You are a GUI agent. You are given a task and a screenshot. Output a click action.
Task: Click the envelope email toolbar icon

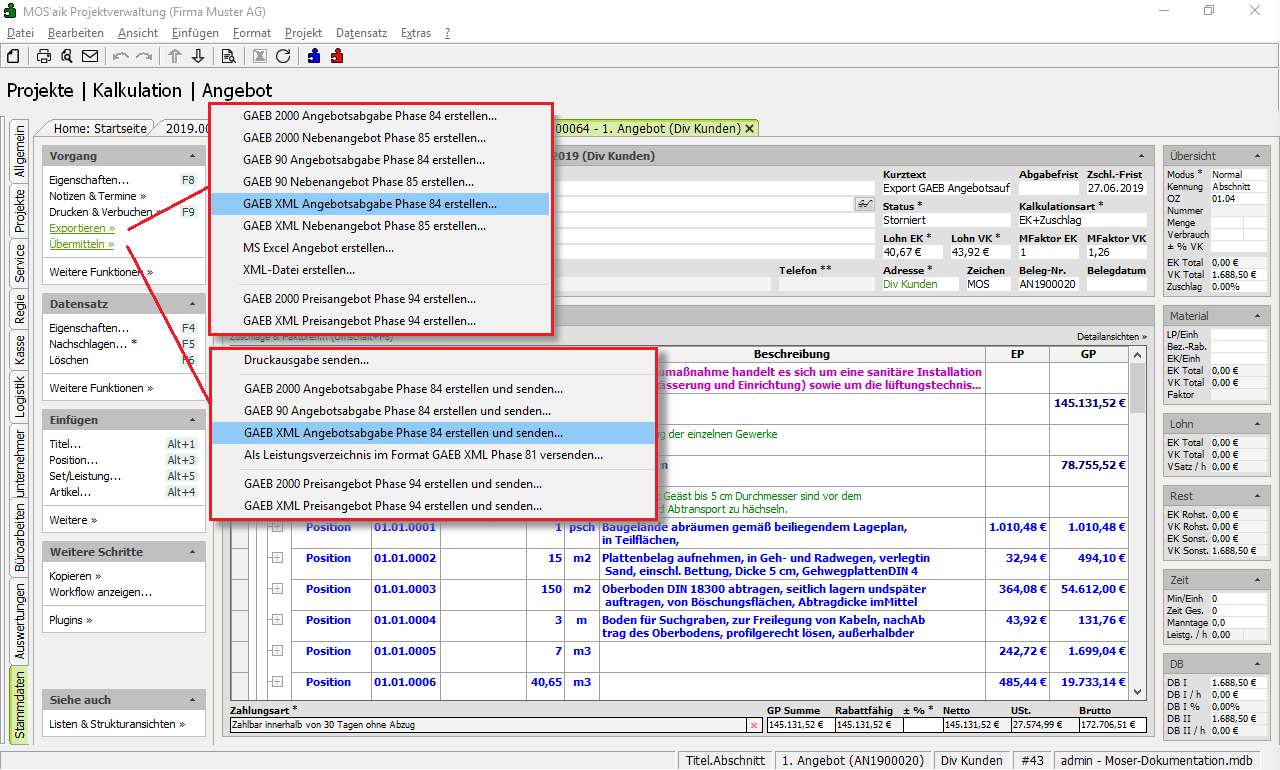click(x=90, y=56)
